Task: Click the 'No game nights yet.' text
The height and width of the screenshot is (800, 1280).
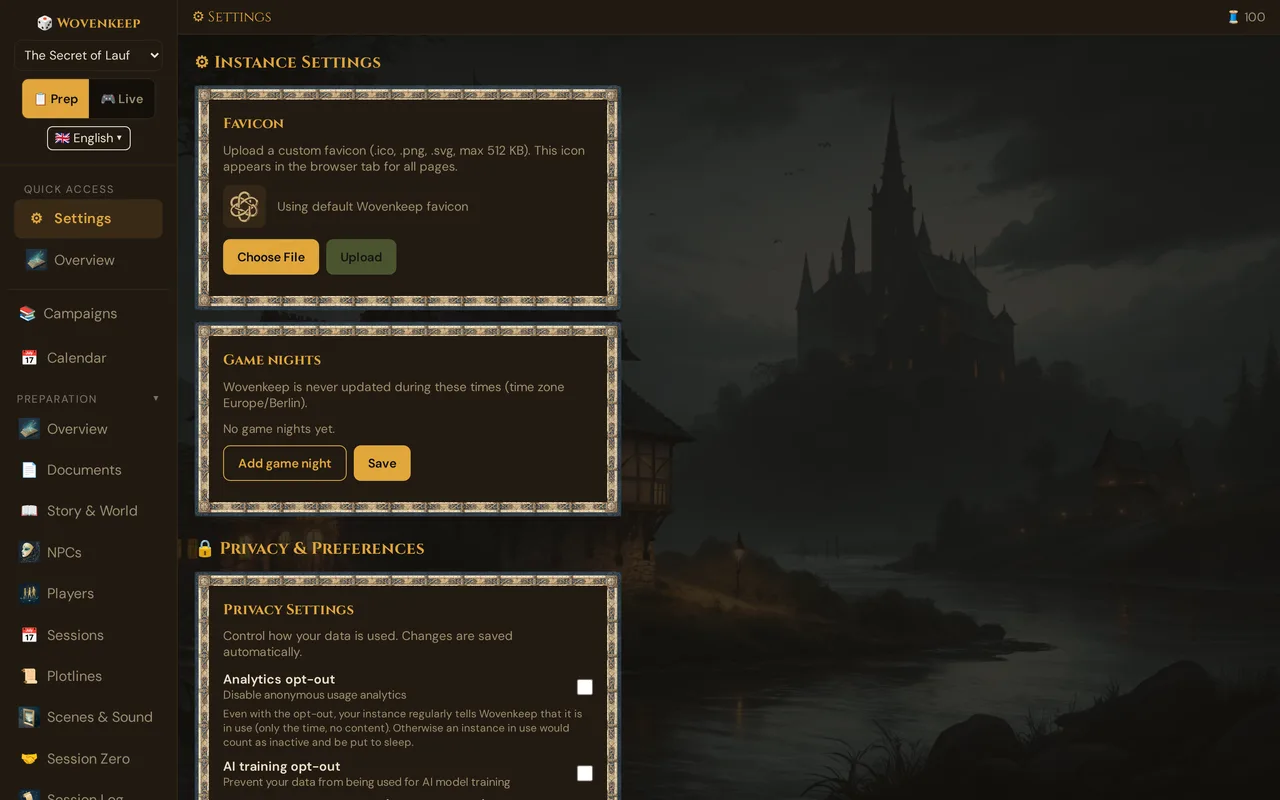Action: tap(279, 429)
